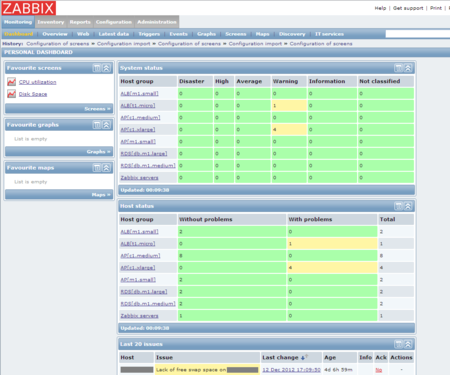Select Latest data in the submenu

pyautogui.click(x=114, y=34)
